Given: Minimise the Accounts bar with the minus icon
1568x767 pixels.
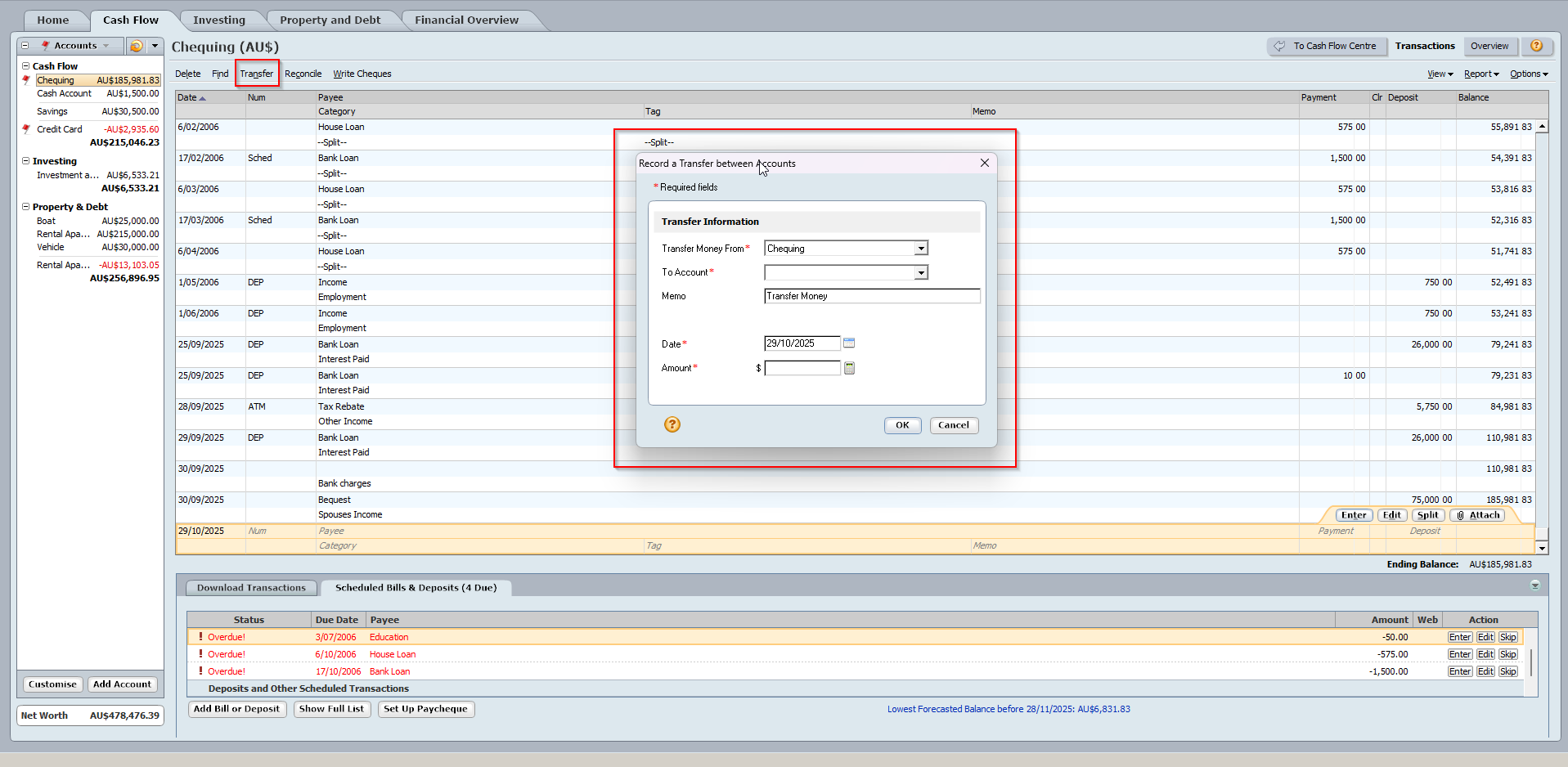Looking at the screenshot, I should (25, 46).
